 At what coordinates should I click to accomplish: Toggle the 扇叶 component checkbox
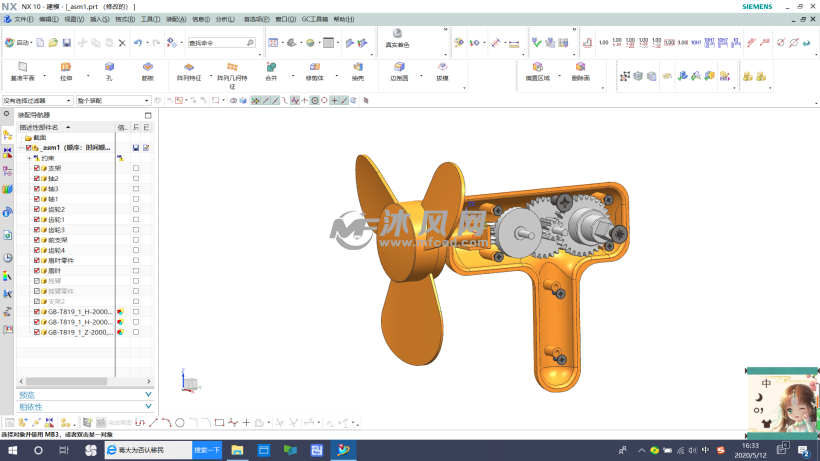(x=37, y=271)
